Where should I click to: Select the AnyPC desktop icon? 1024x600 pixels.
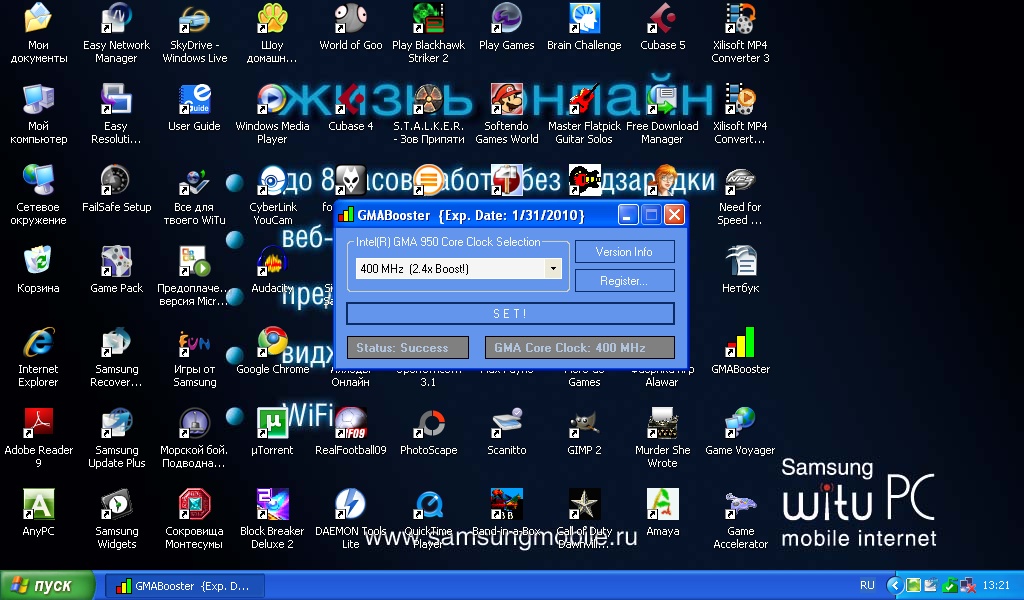(39, 504)
